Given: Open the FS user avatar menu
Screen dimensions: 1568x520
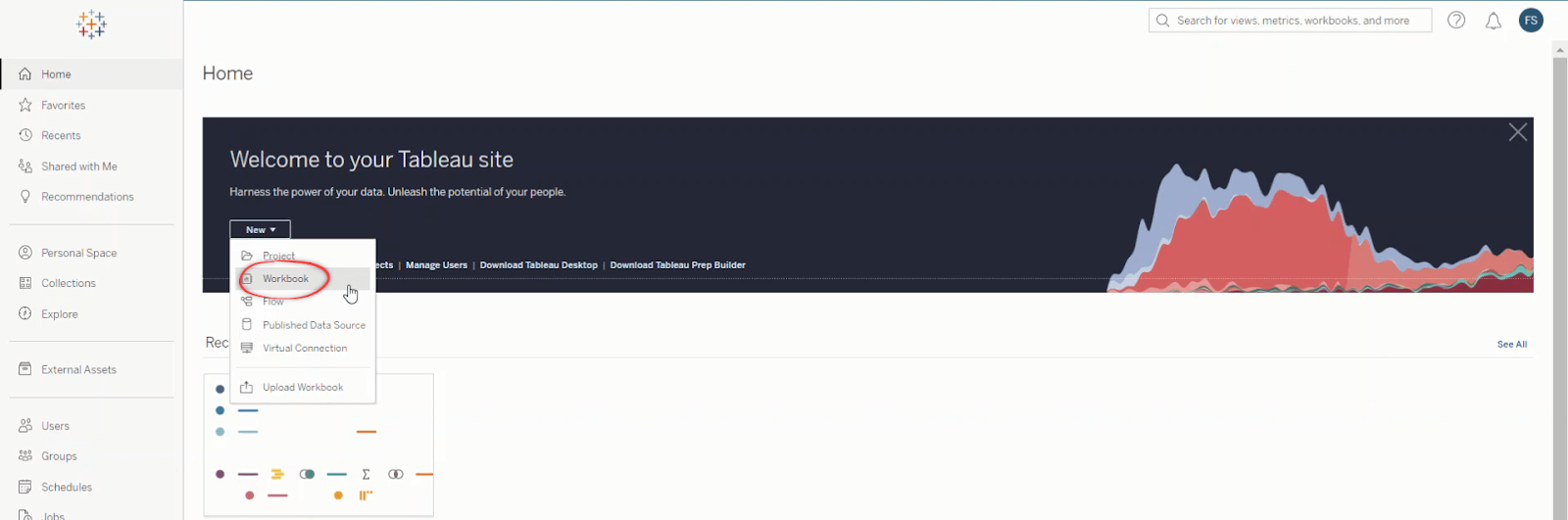Looking at the screenshot, I should (1531, 20).
